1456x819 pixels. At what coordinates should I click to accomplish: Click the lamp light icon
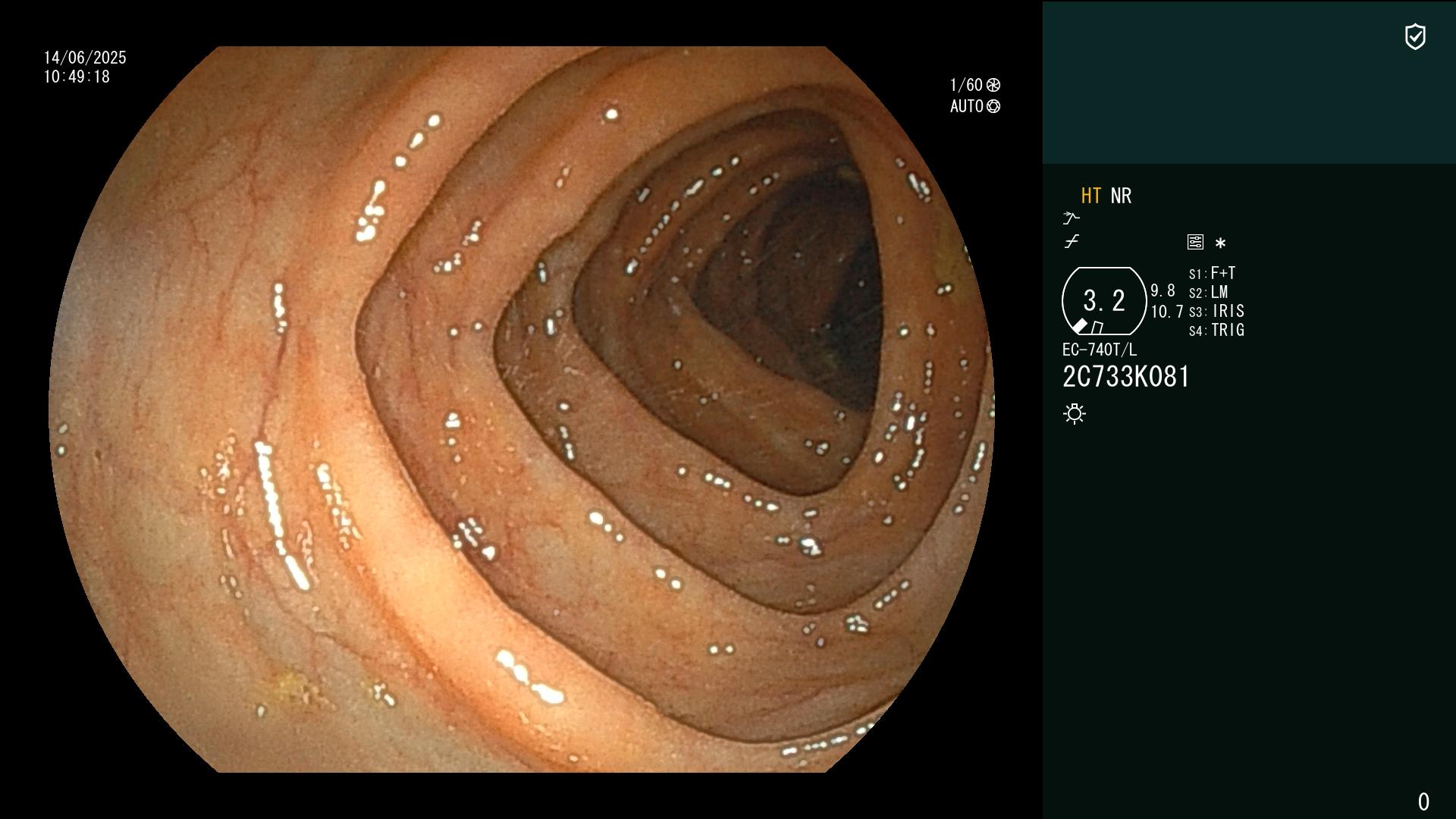(x=1075, y=413)
